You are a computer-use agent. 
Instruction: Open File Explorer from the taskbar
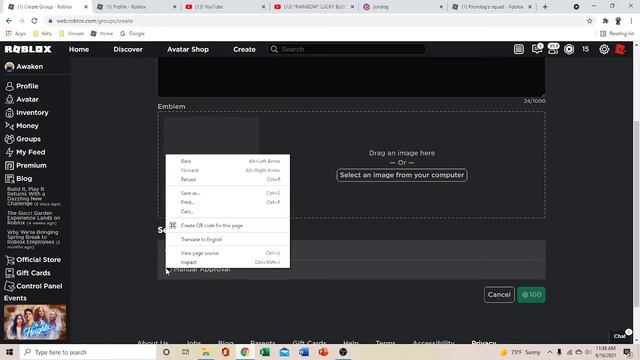[206, 352]
